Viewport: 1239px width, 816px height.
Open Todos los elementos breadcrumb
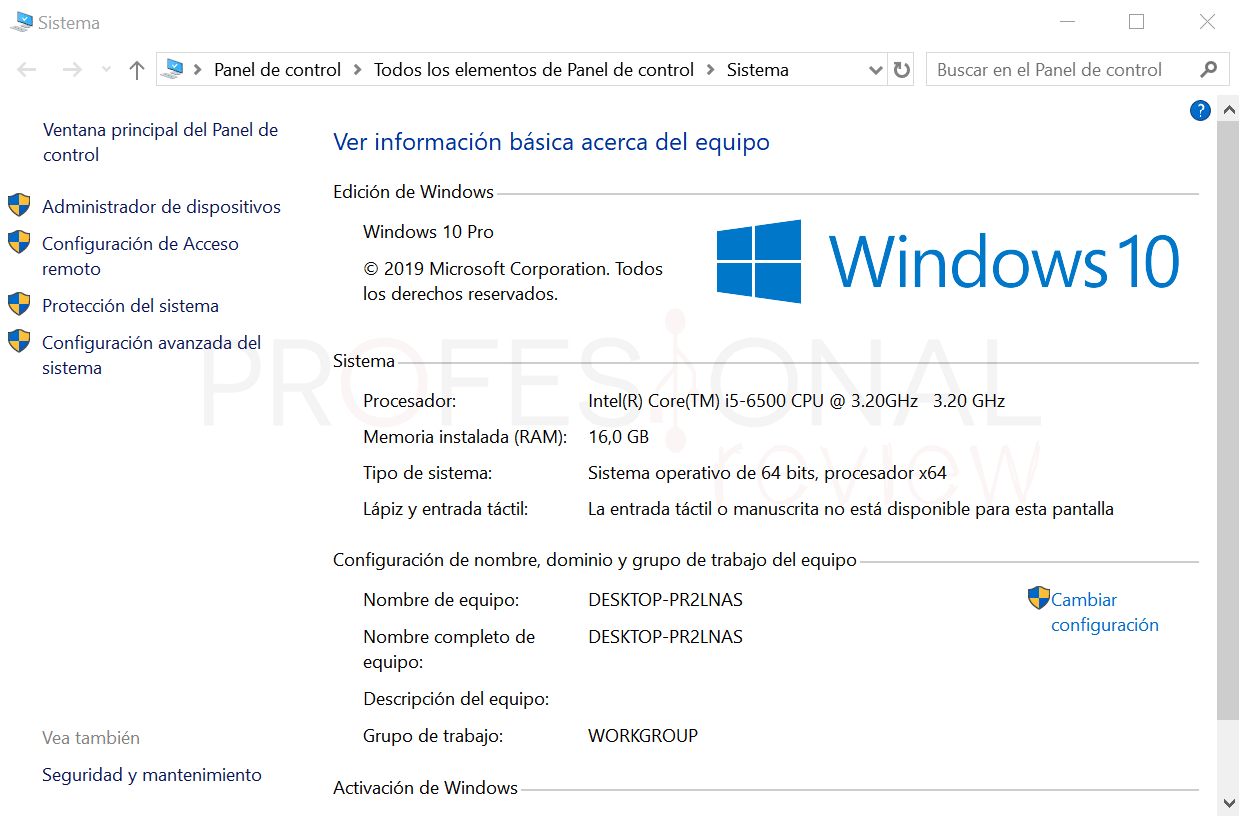click(x=534, y=70)
